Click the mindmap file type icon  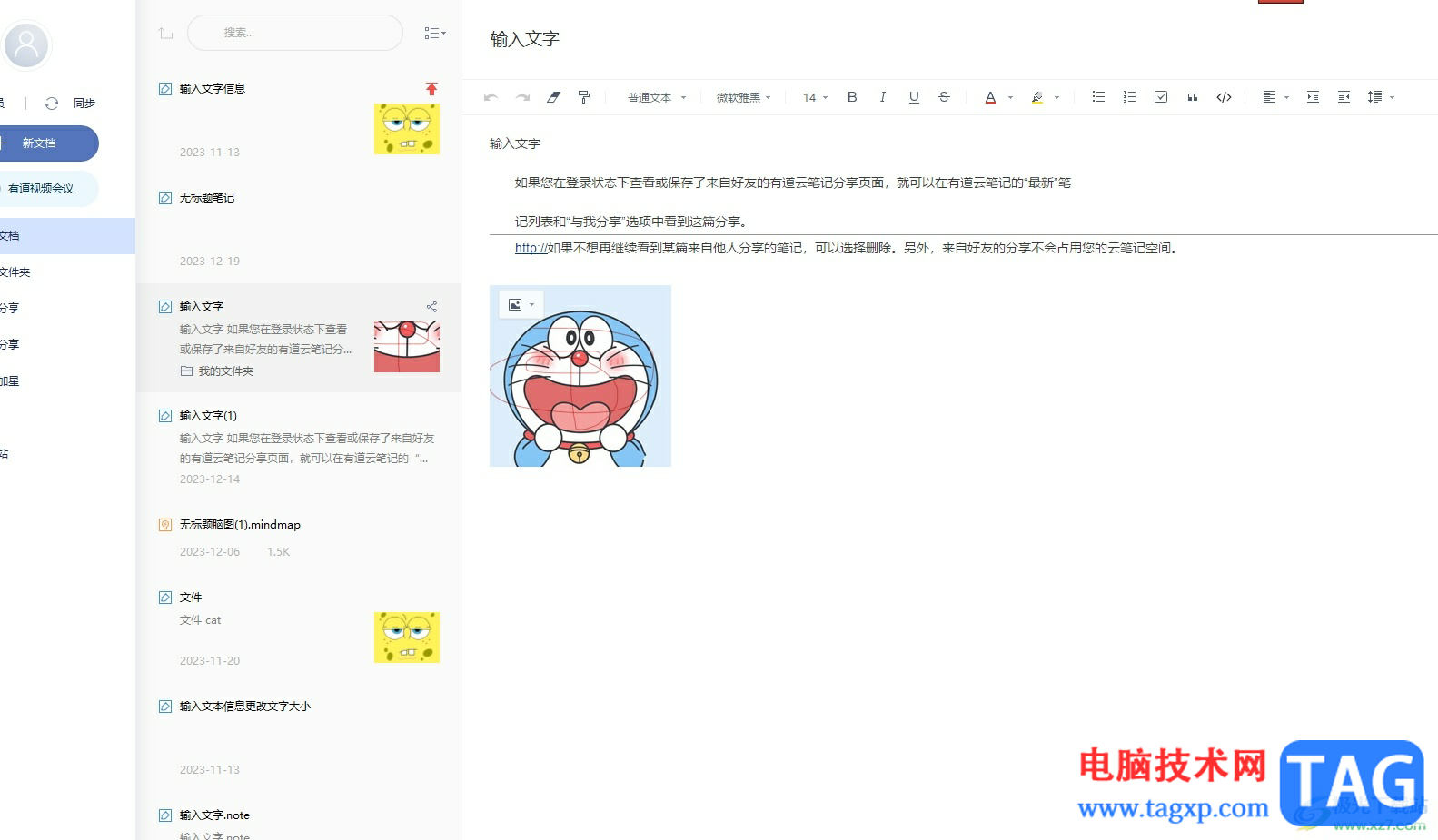point(165,525)
